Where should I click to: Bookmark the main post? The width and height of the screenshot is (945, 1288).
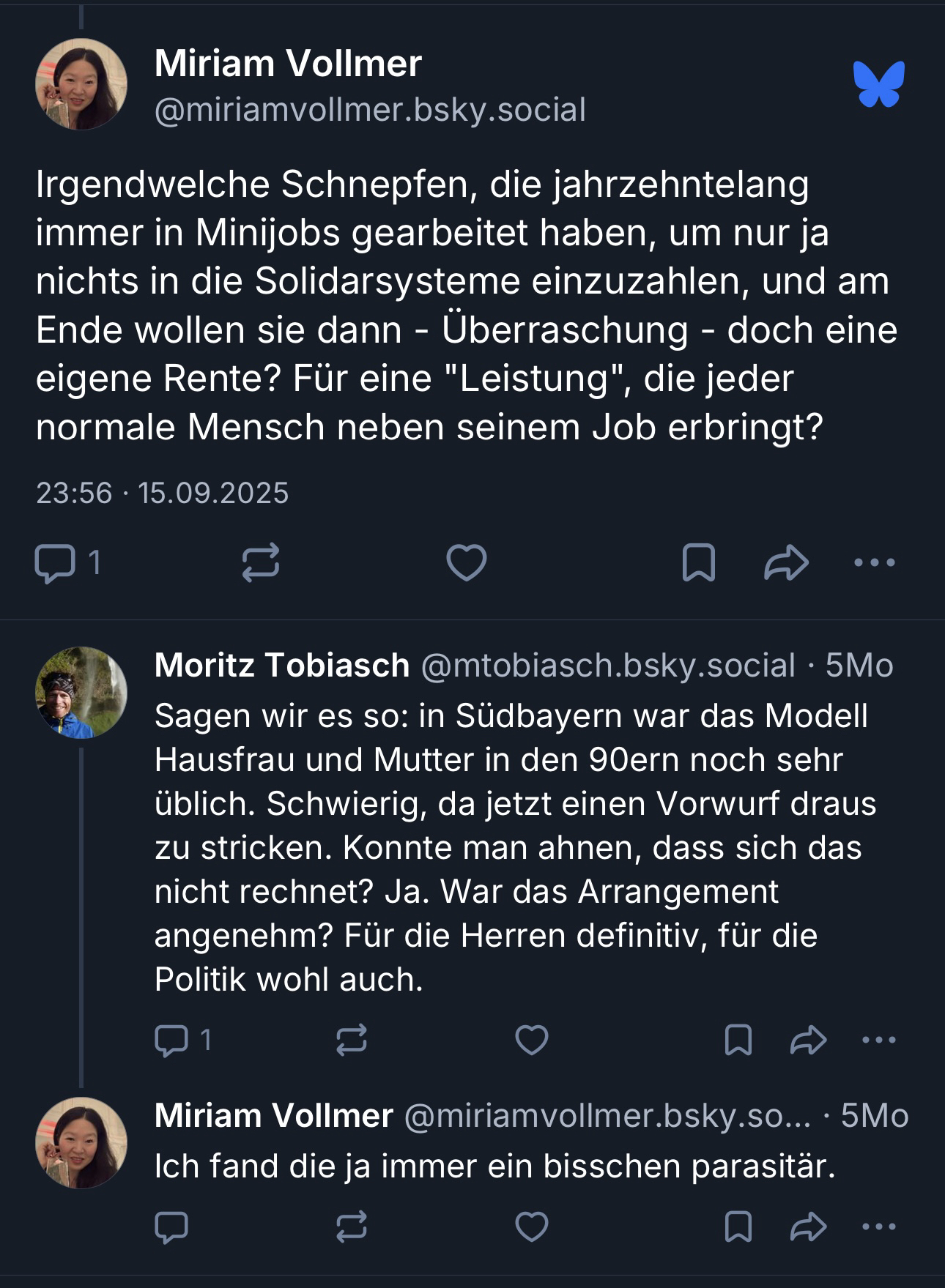(x=698, y=563)
